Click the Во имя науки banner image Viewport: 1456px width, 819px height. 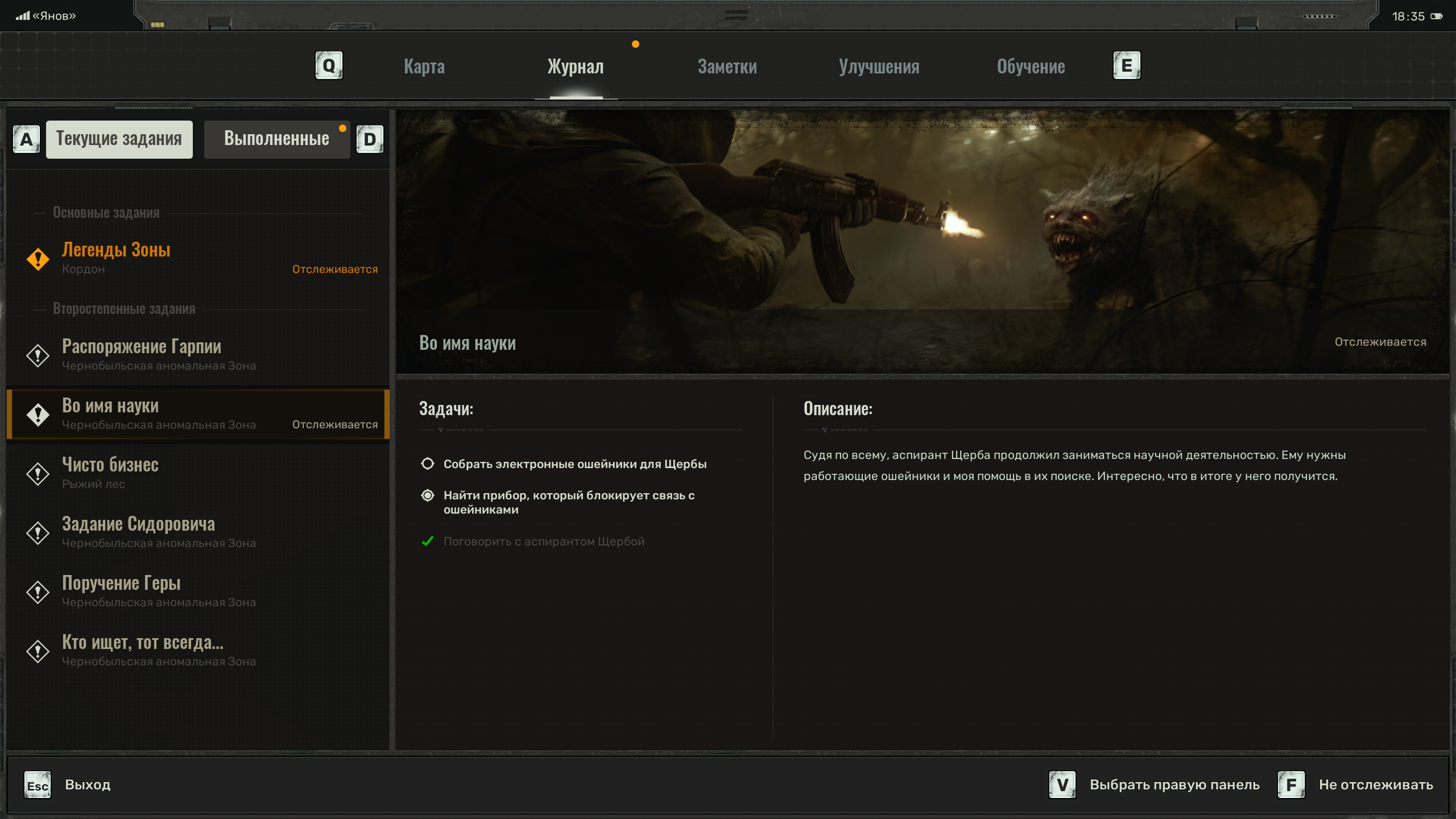[921, 242]
